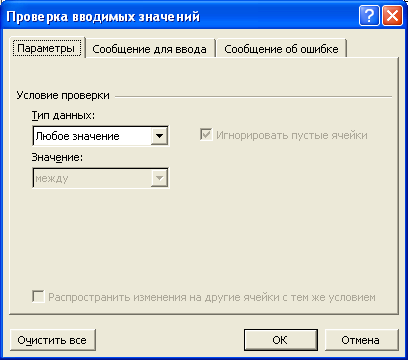Expand the Значение dropdown arrow
Viewport: 408px width, 360px height.
click(x=159, y=178)
